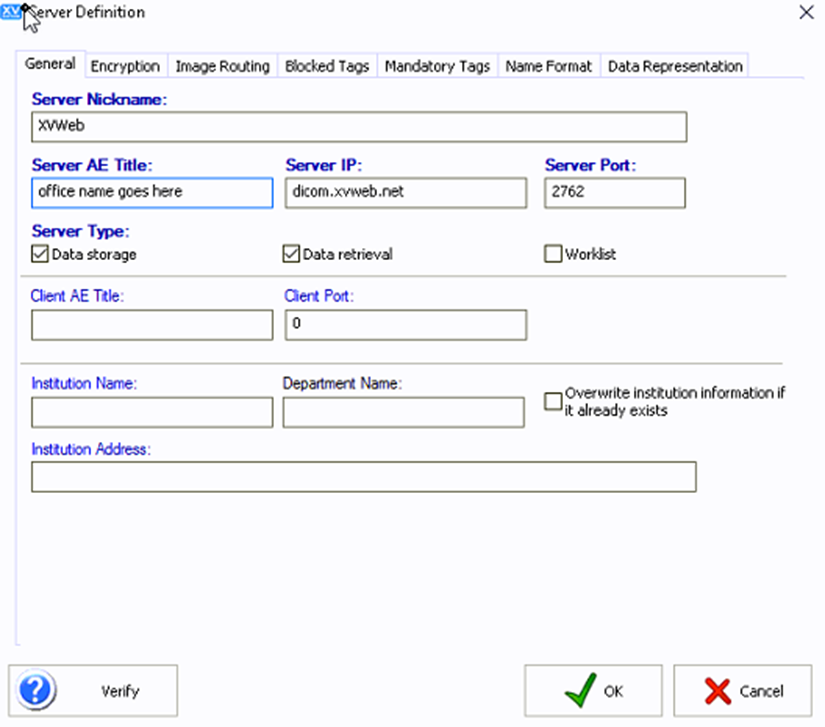Click the 'Server AE Title:' label
825x727 pixels.
click(92, 165)
